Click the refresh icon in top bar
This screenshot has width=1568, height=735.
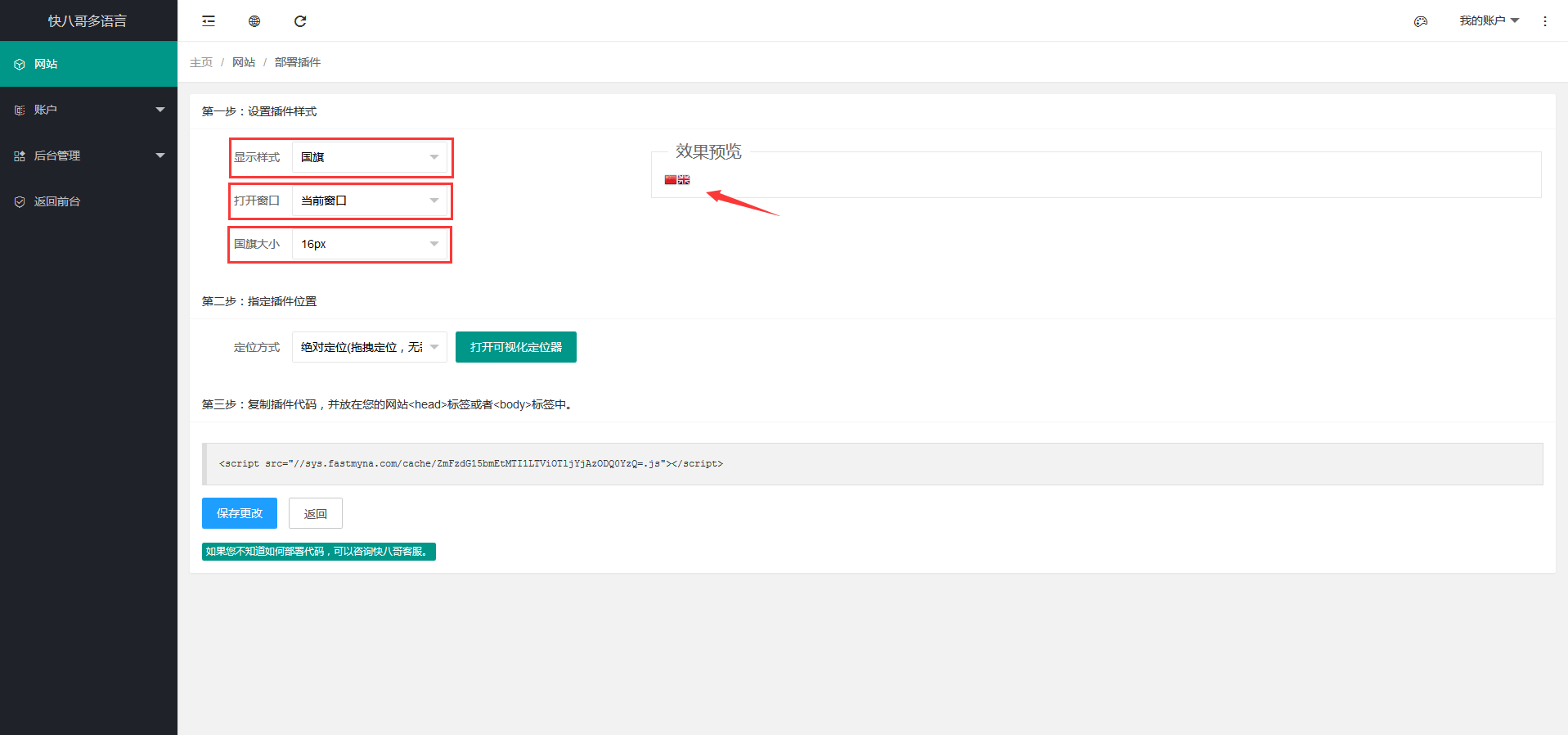(x=300, y=21)
